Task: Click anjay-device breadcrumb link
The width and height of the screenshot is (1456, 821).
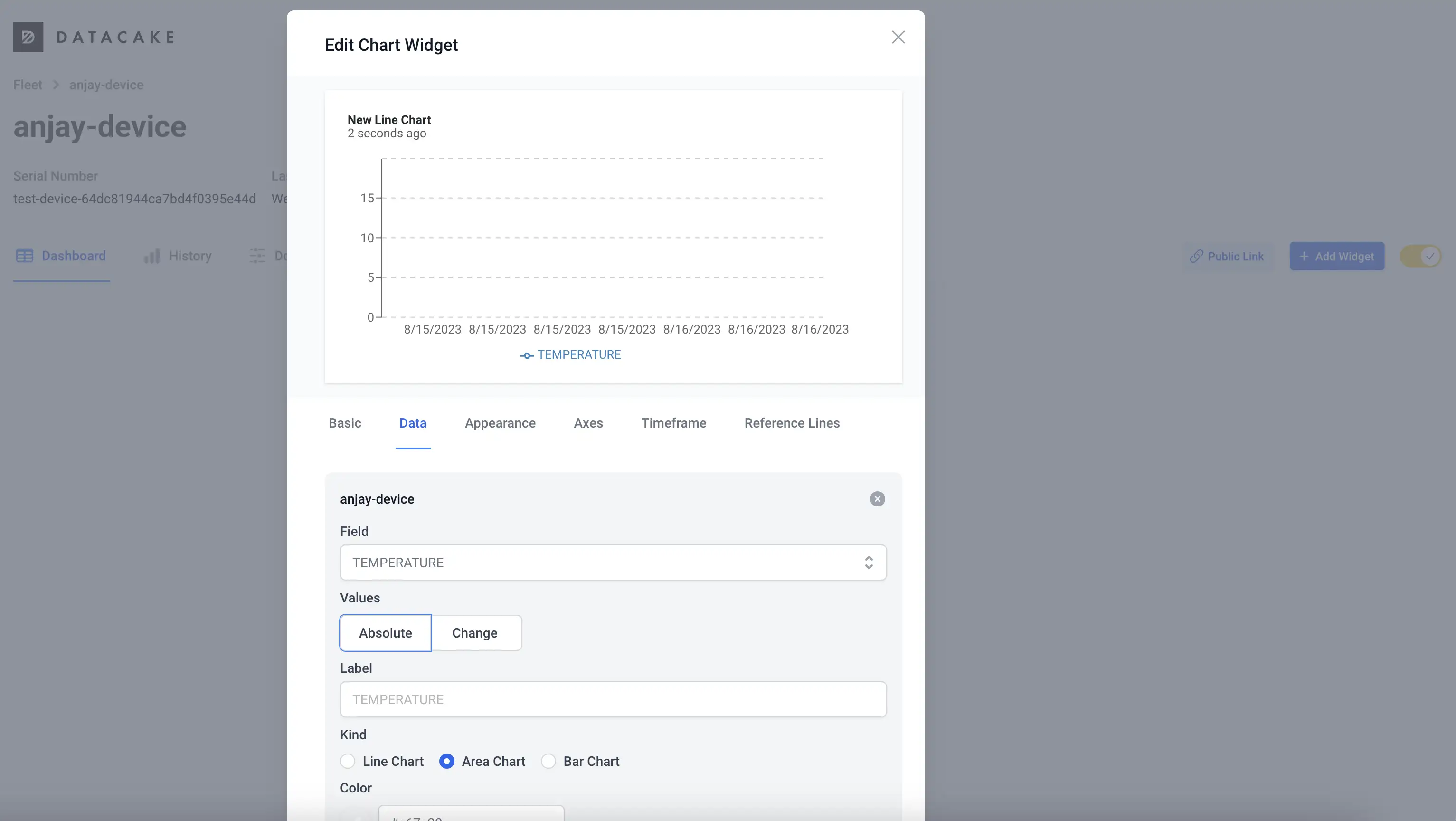Action: pos(106,85)
